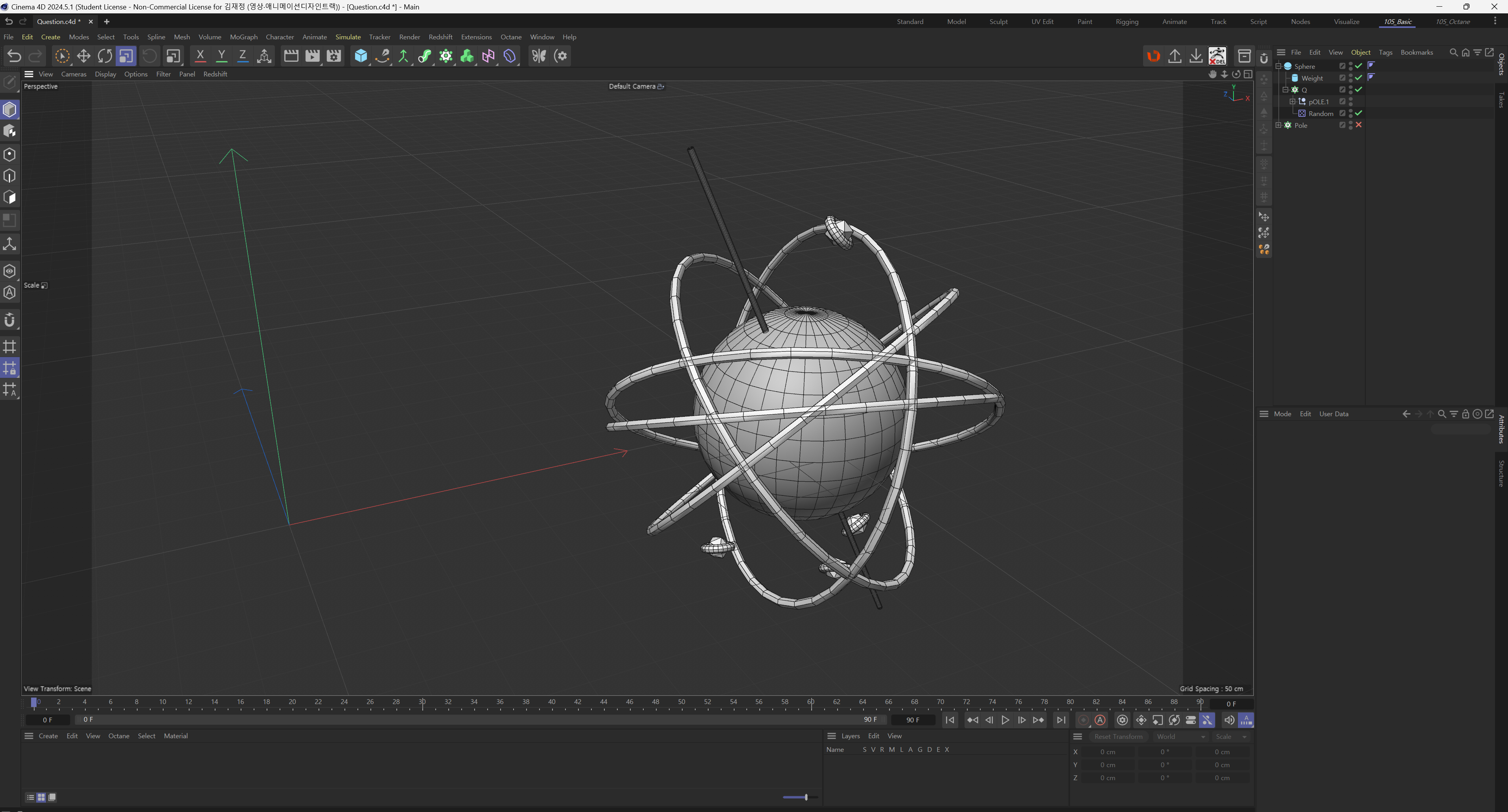Switch to the 105_Octane layout tab
1508x812 pixels.
(x=1453, y=22)
